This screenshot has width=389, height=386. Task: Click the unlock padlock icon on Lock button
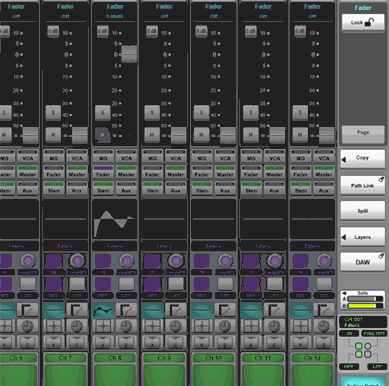(369, 22)
